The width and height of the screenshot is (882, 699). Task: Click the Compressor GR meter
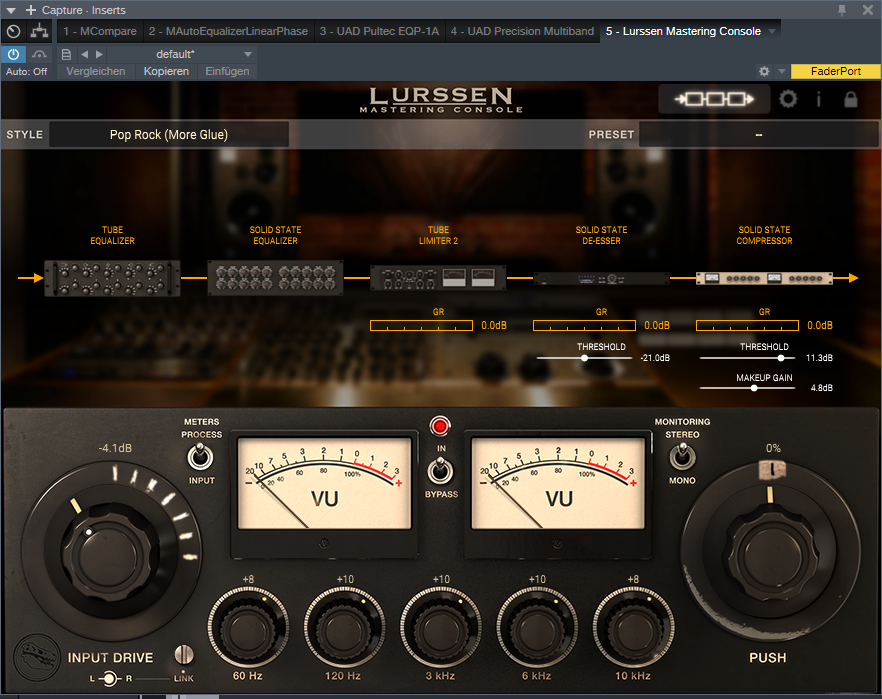pyautogui.click(x=747, y=325)
